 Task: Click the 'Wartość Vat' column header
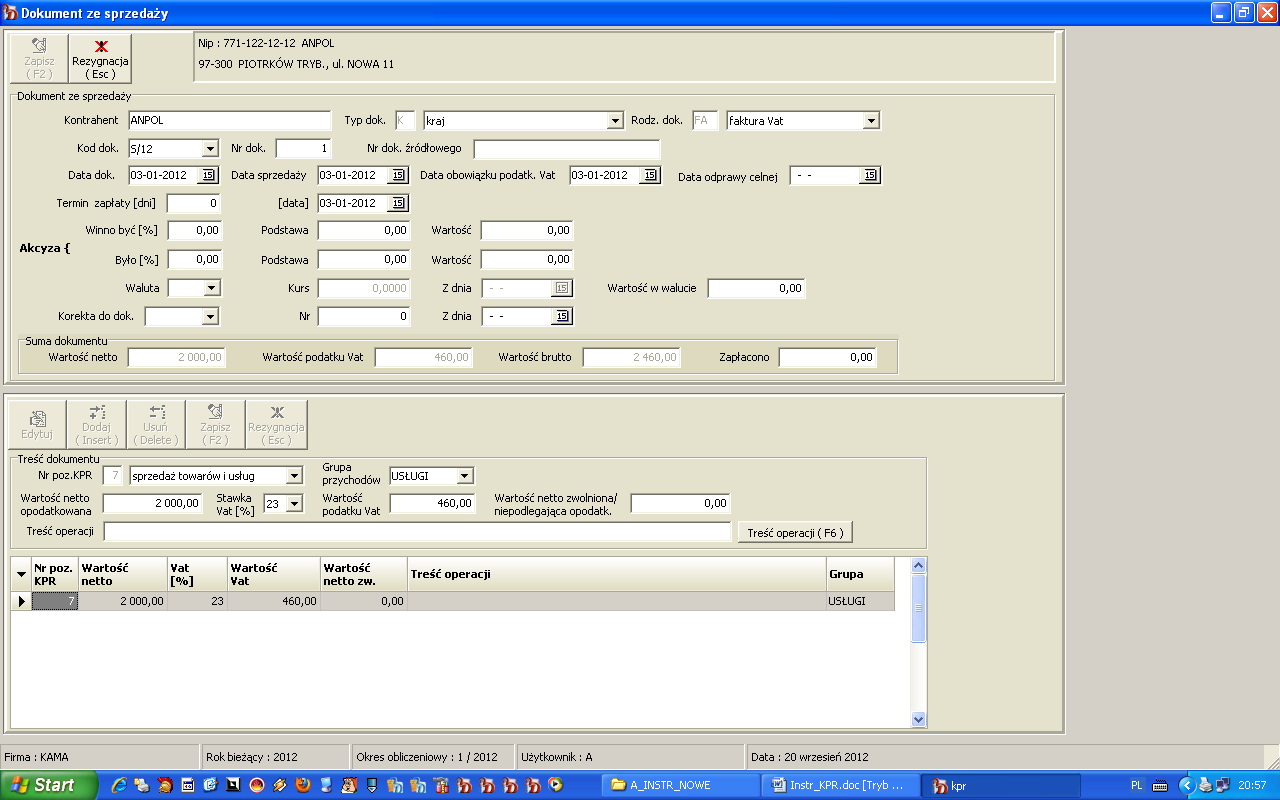[x=273, y=574]
